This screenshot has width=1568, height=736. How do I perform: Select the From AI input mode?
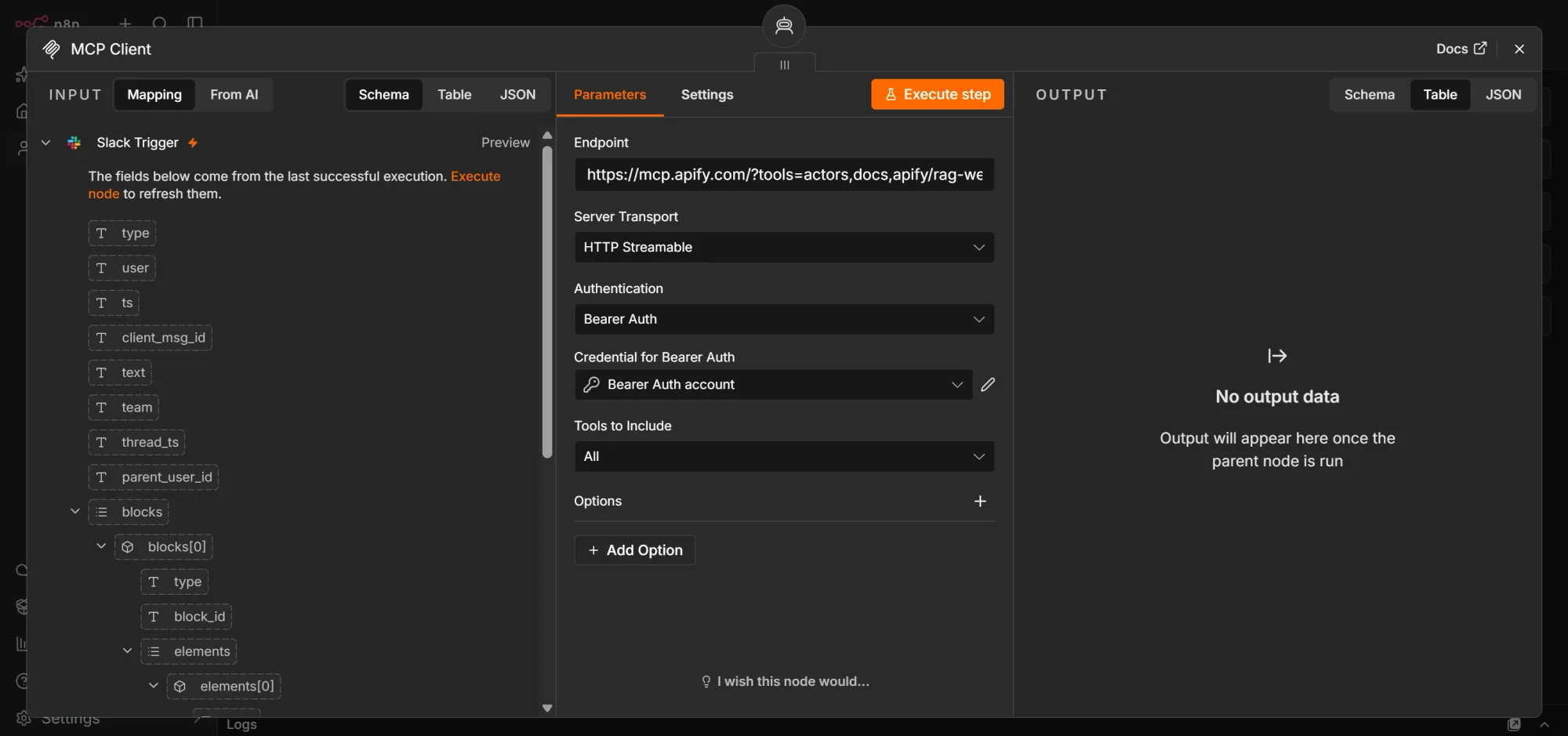click(234, 95)
